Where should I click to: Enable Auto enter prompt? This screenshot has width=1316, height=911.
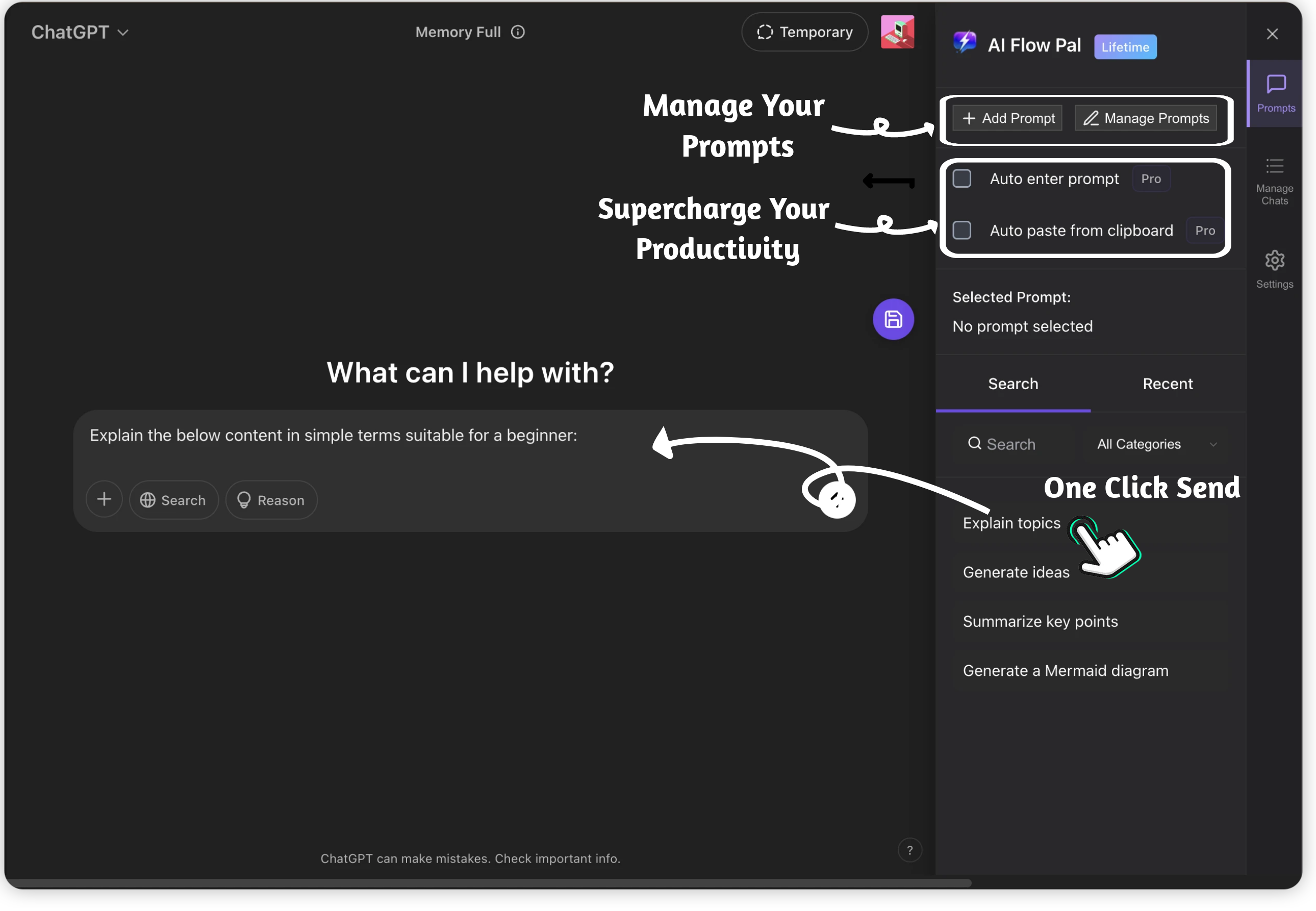tap(961, 178)
